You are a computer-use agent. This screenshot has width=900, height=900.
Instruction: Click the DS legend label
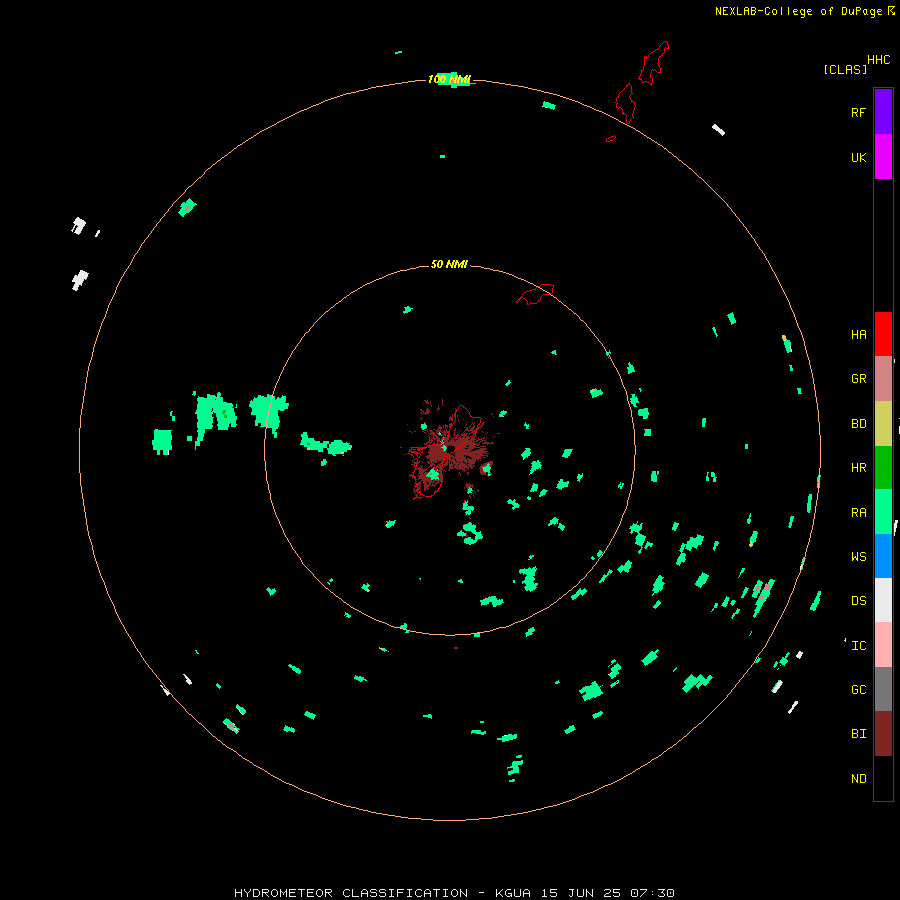coord(858,600)
